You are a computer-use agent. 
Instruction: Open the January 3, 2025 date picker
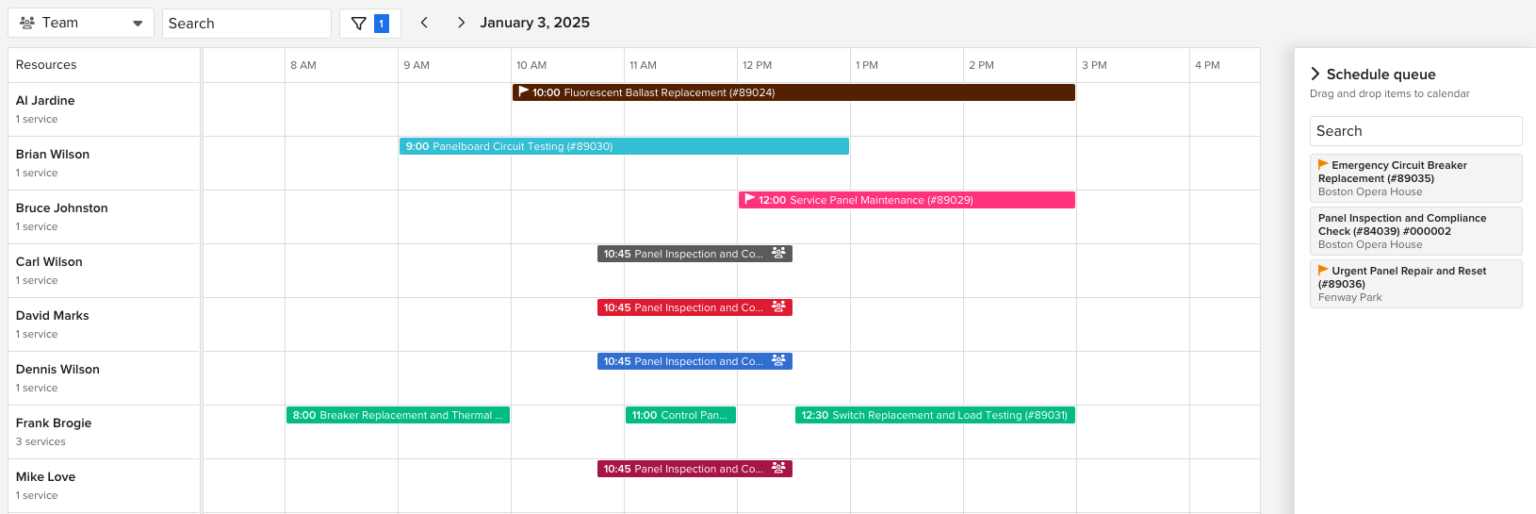[x=535, y=23]
